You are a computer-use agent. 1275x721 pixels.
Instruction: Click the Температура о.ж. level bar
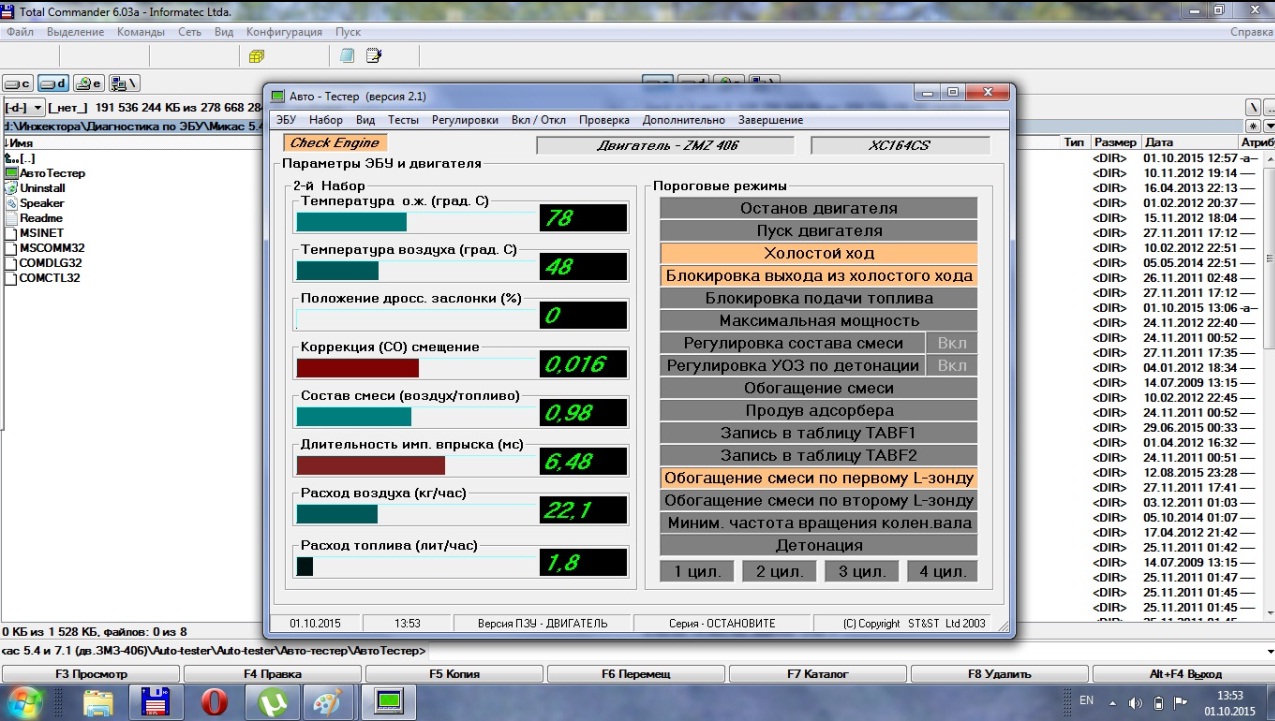tap(414, 221)
